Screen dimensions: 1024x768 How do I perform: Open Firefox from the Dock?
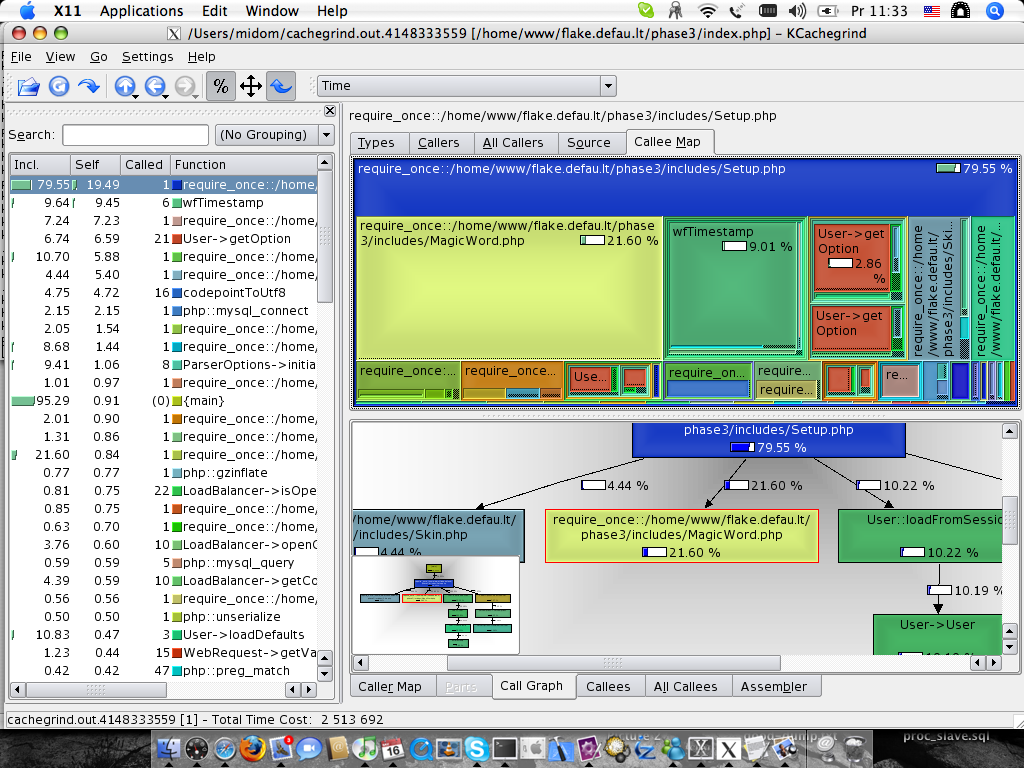(254, 747)
